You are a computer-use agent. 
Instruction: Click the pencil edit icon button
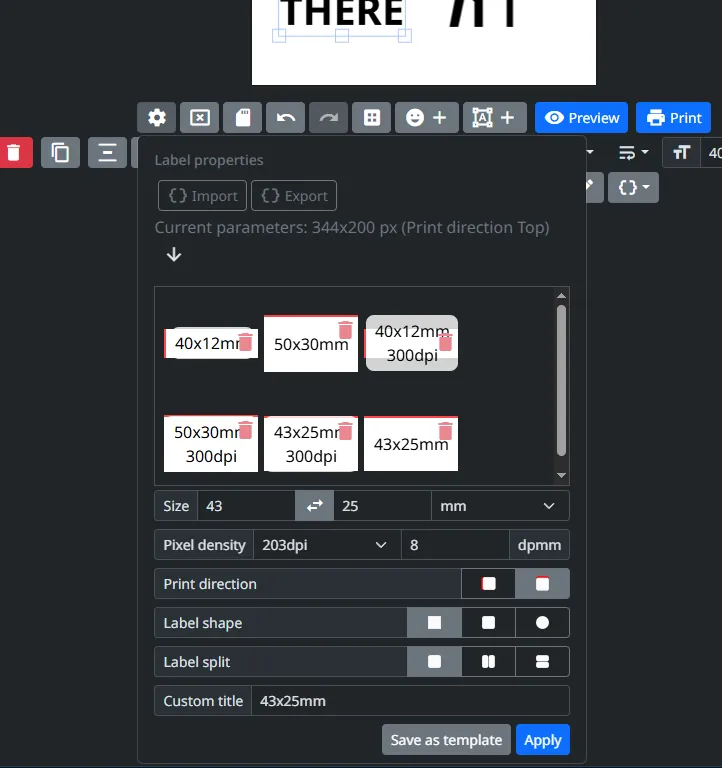pos(594,188)
